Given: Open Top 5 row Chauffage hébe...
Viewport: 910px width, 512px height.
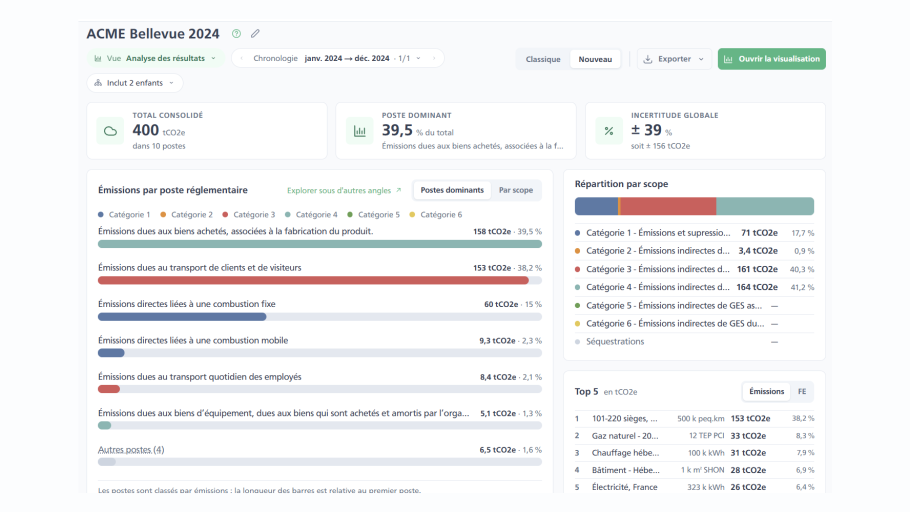Looking at the screenshot, I should click(x=694, y=453).
